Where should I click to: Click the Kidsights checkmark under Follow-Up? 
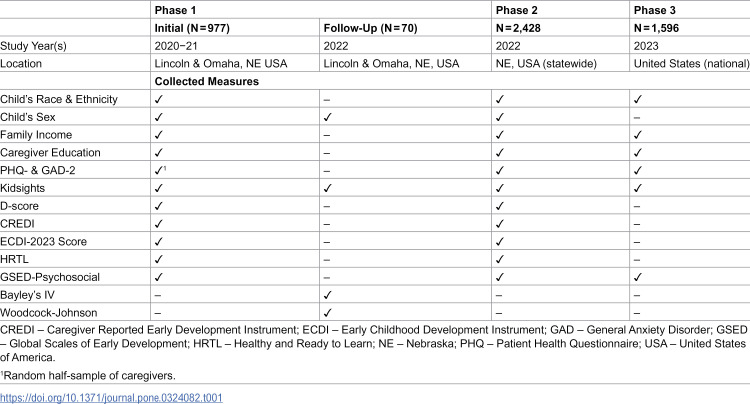[x=328, y=188]
